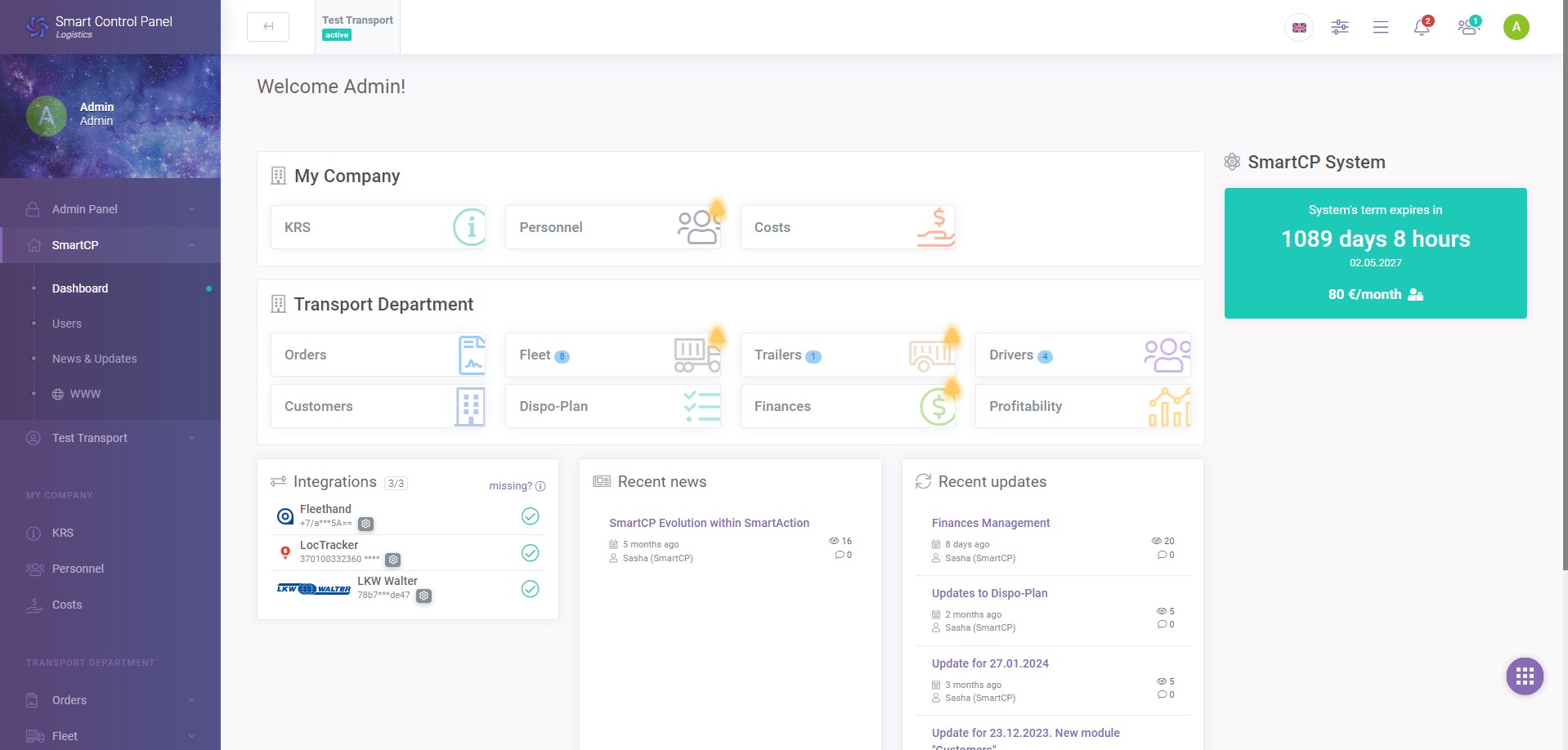Toggle the Fleethand integration status checkmark
Viewport: 1568px width, 750px height.
click(531, 516)
